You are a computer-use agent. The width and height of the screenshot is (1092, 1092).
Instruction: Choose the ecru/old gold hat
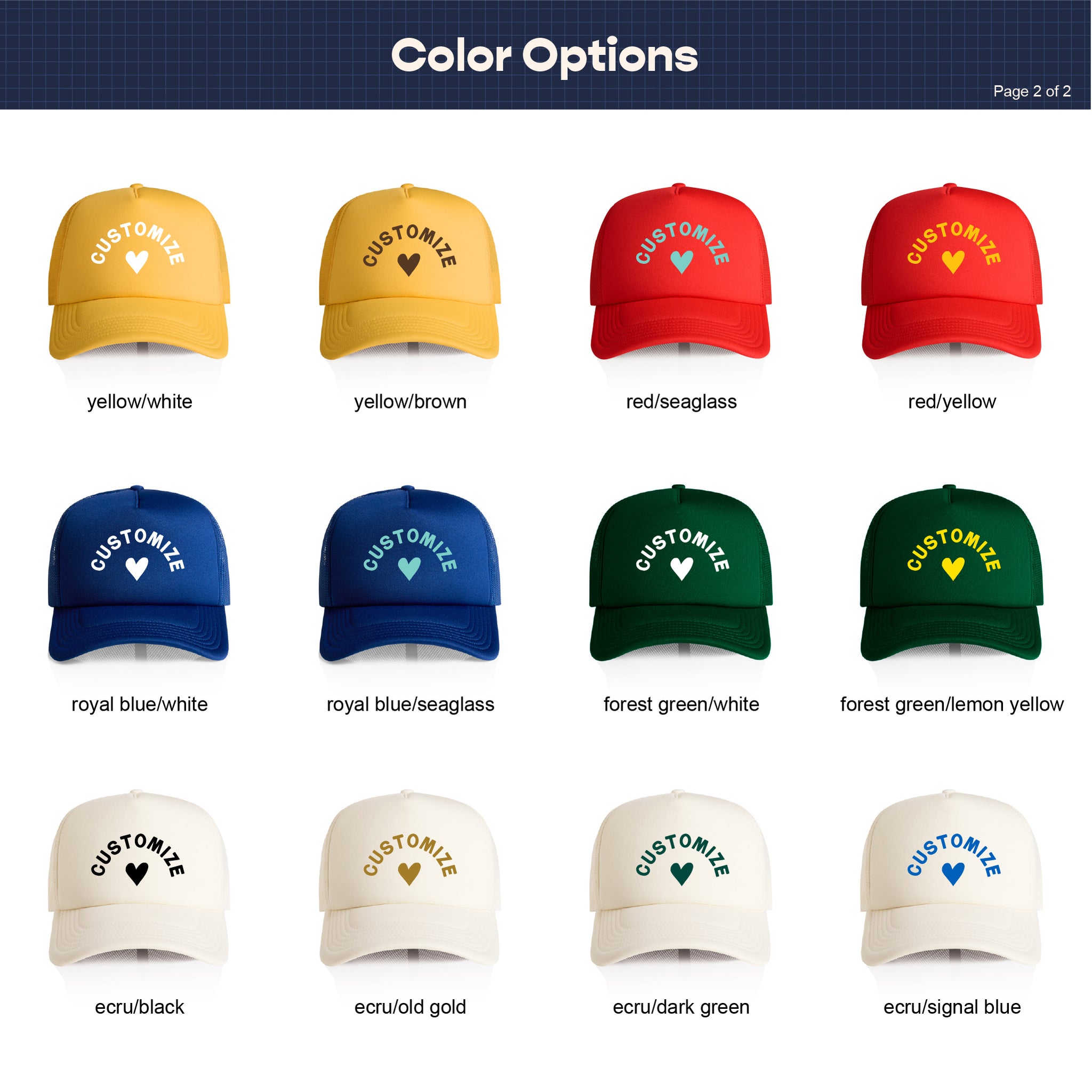tap(410, 878)
